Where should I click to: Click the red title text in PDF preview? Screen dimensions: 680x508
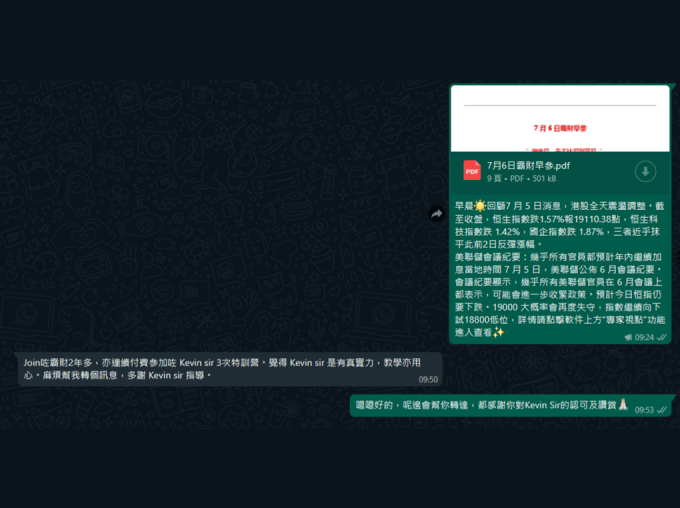[x=559, y=129]
